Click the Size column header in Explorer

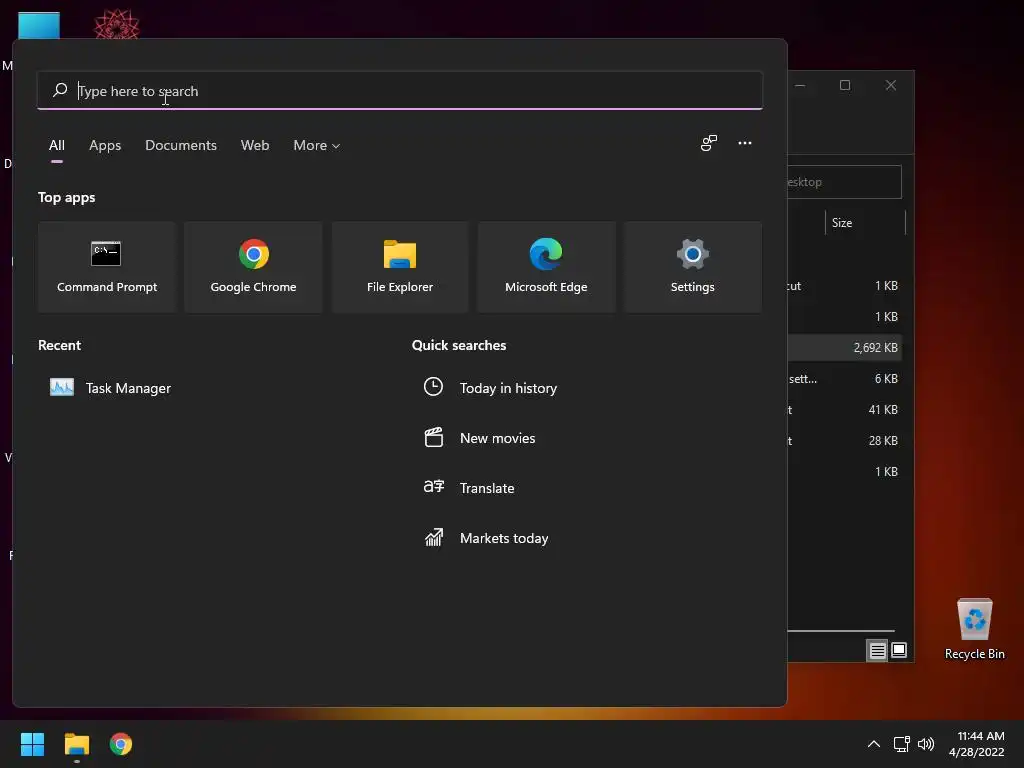click(x=865, y=223)
